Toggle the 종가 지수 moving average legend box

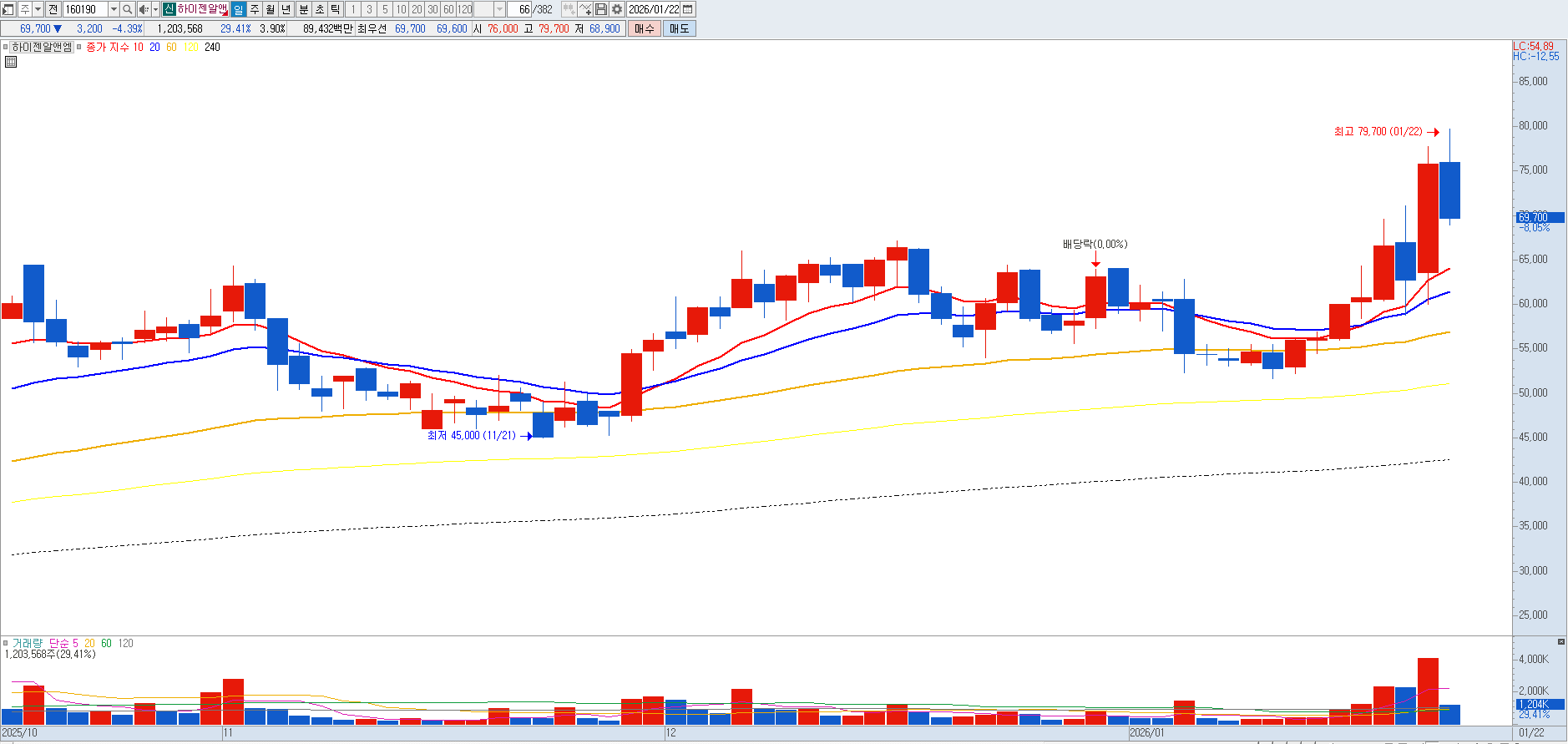click(79, 48)
